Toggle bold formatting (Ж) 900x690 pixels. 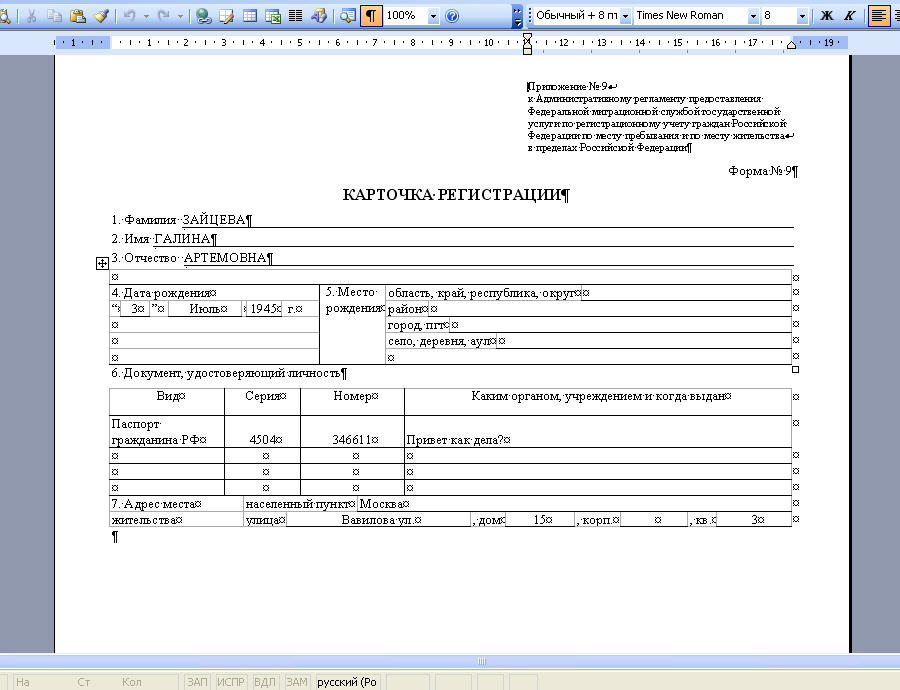point(827,15)
